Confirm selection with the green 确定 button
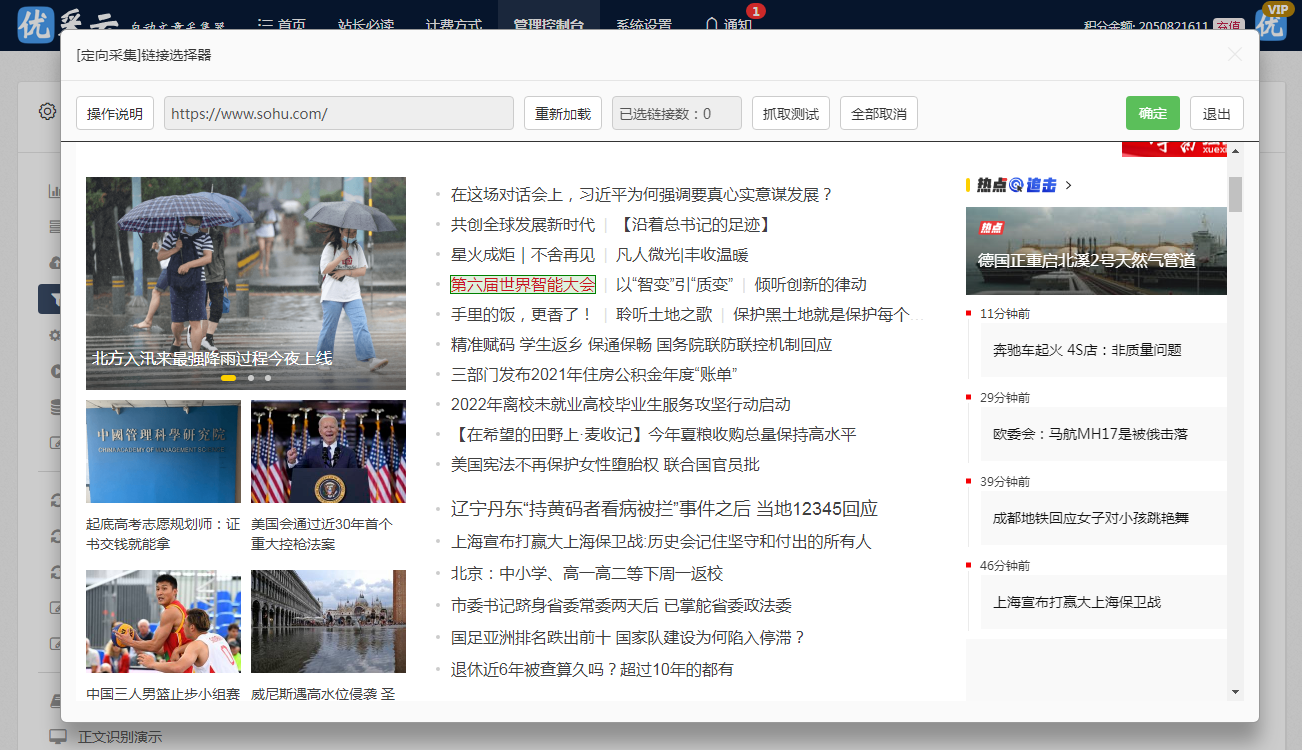Image resolution: width=1302 pixels, height=750 pixels. (x=1152, y=113)
